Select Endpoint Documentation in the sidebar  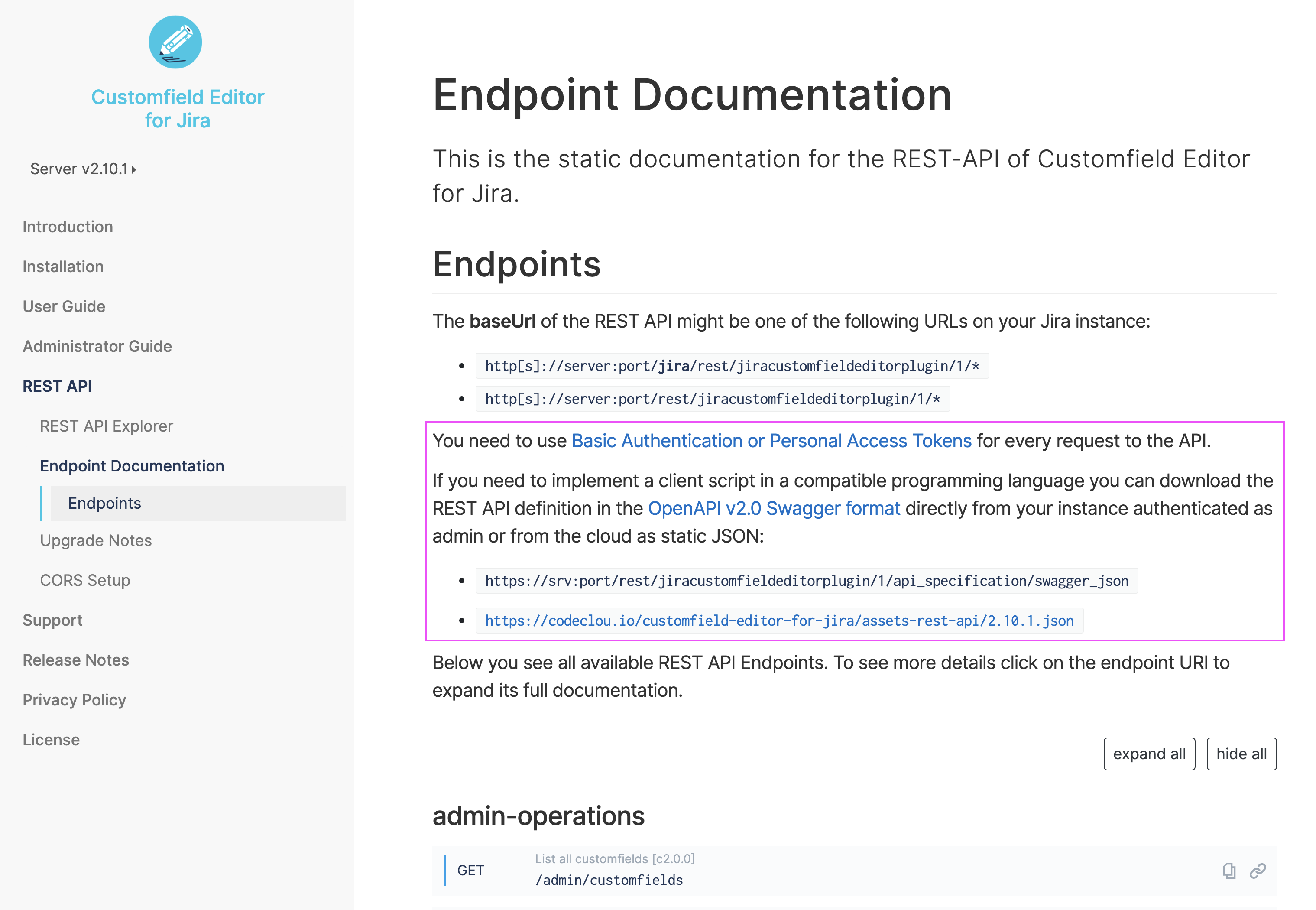(132, 466)
